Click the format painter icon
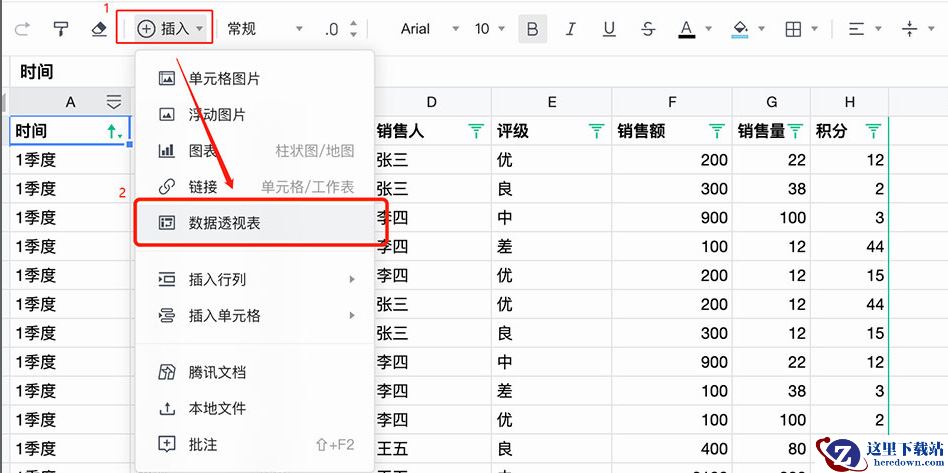The height and width of the screenshot is (473, 948). [61, 29]
